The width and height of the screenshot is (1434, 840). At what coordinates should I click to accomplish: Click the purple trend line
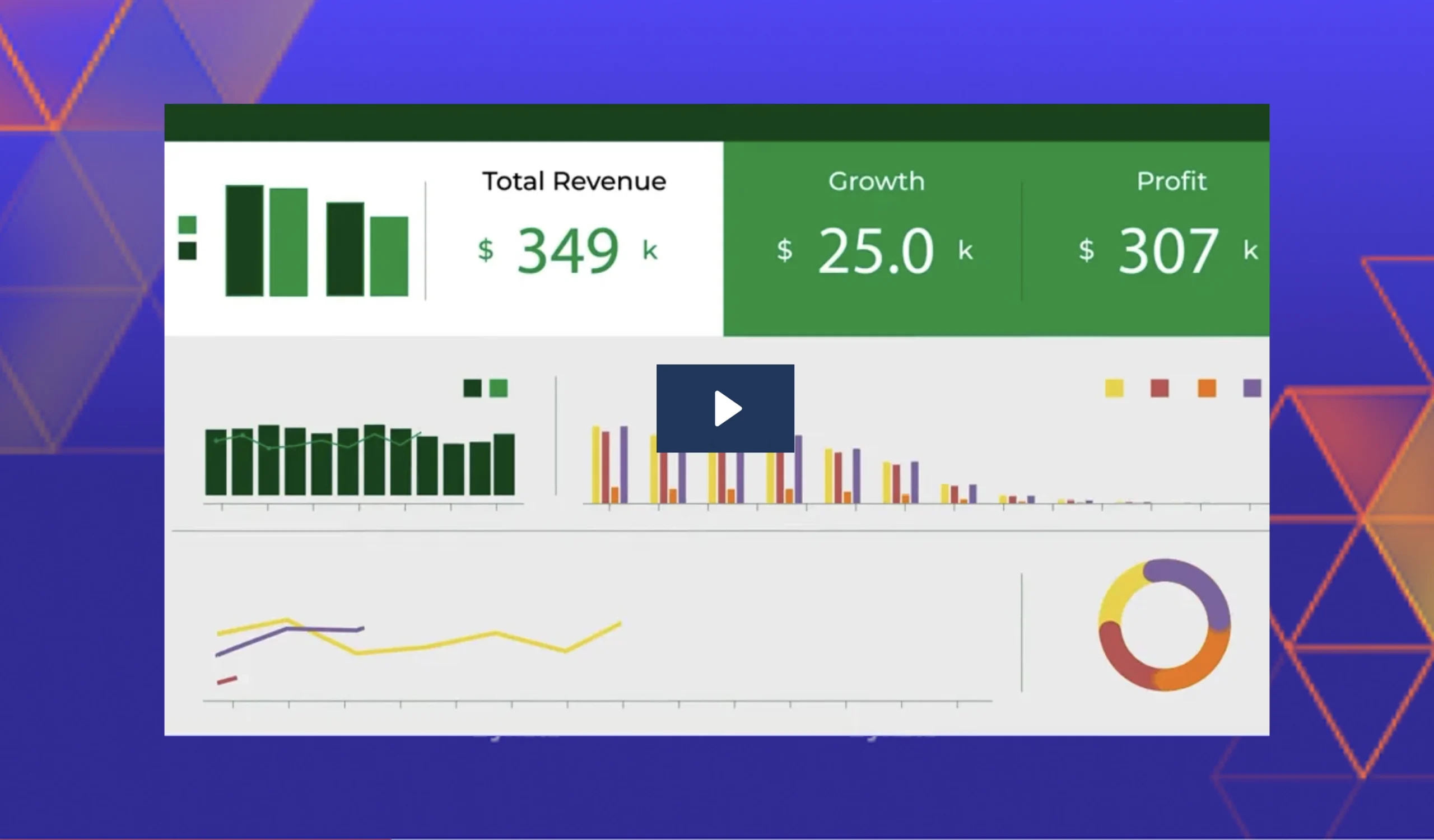pyautogui.click(x=289, y=641)
